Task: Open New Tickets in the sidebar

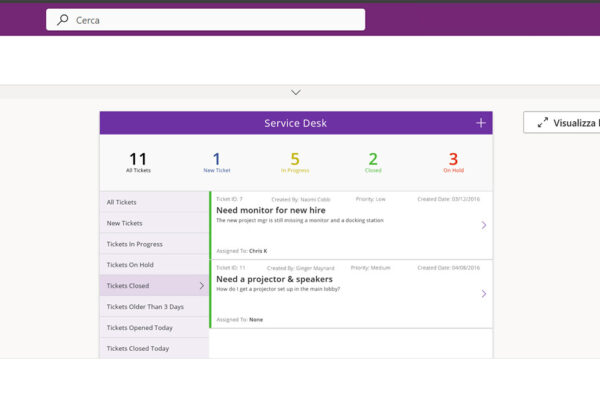Action: coord(154,223)
